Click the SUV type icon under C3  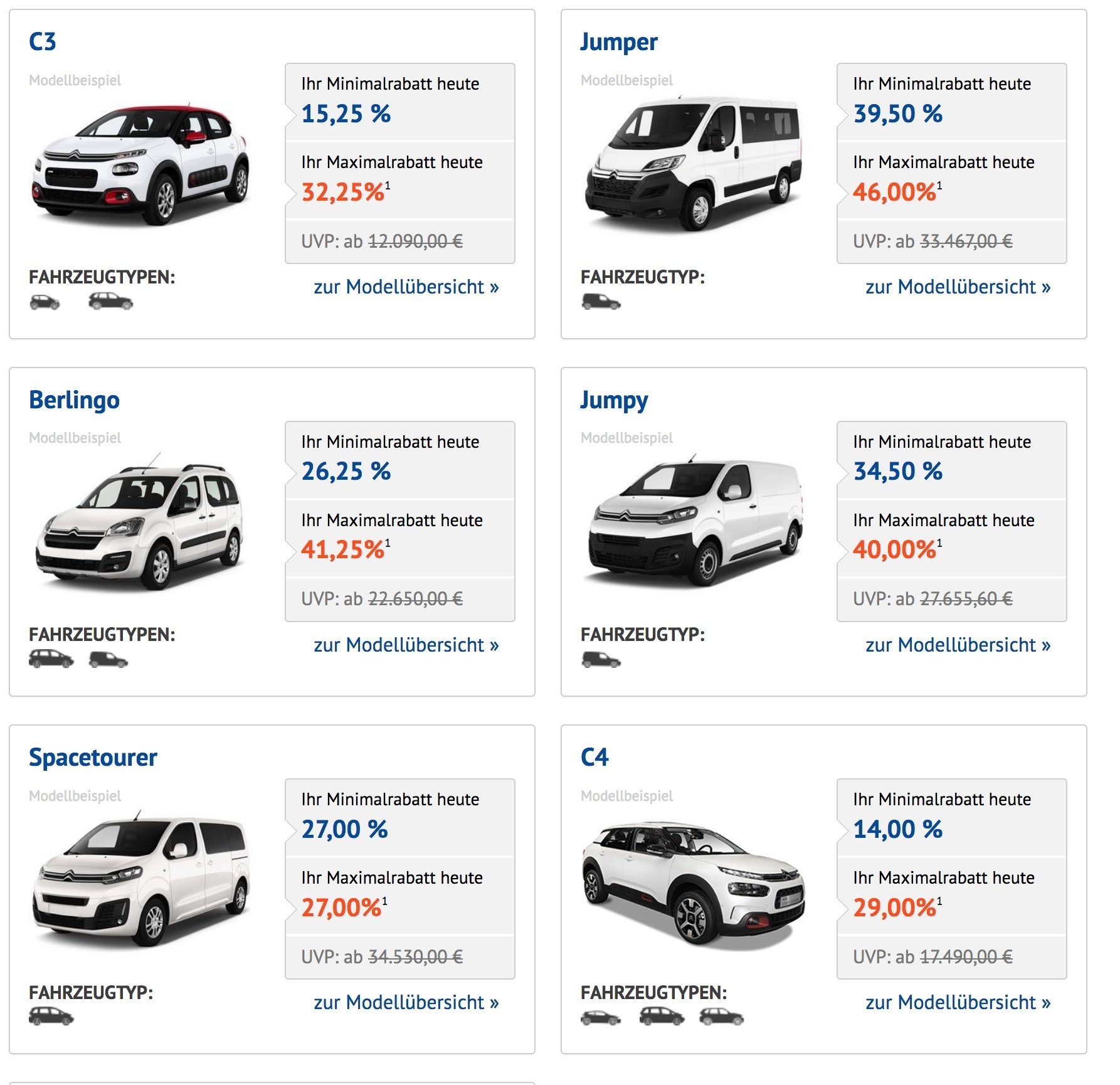tap(110, 302)
